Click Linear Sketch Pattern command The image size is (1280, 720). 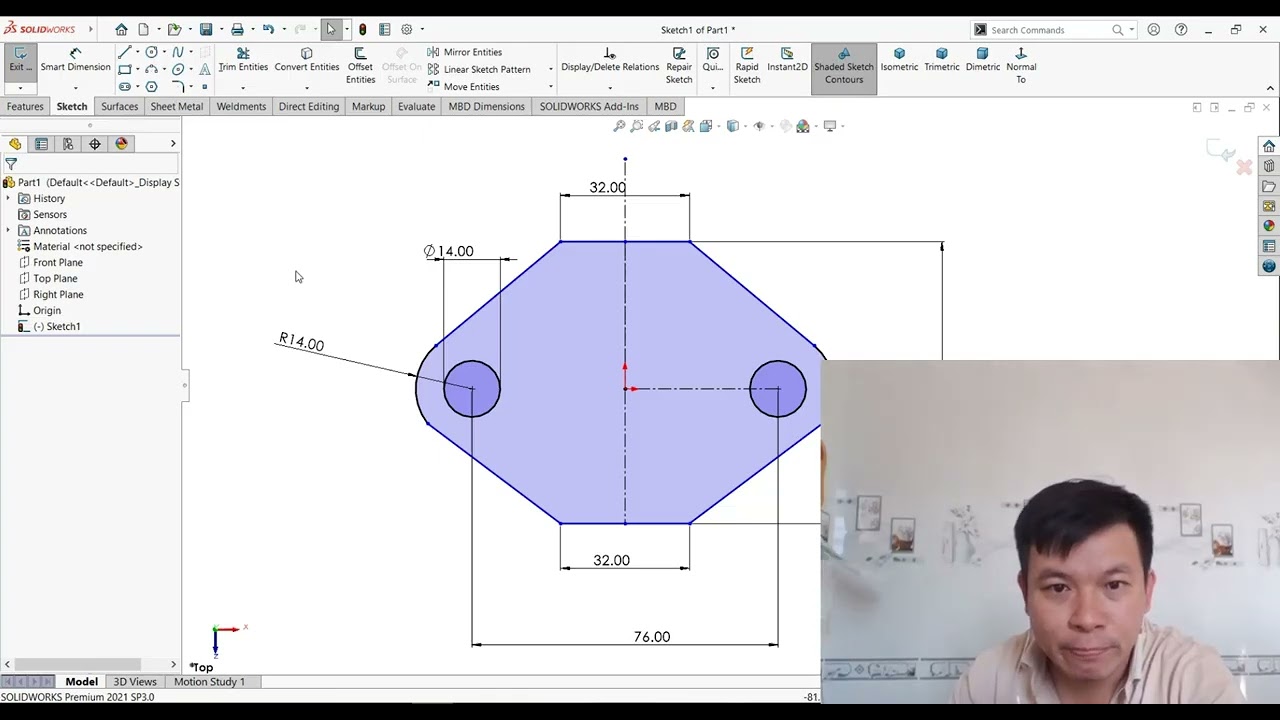click(x=479, y=69)
